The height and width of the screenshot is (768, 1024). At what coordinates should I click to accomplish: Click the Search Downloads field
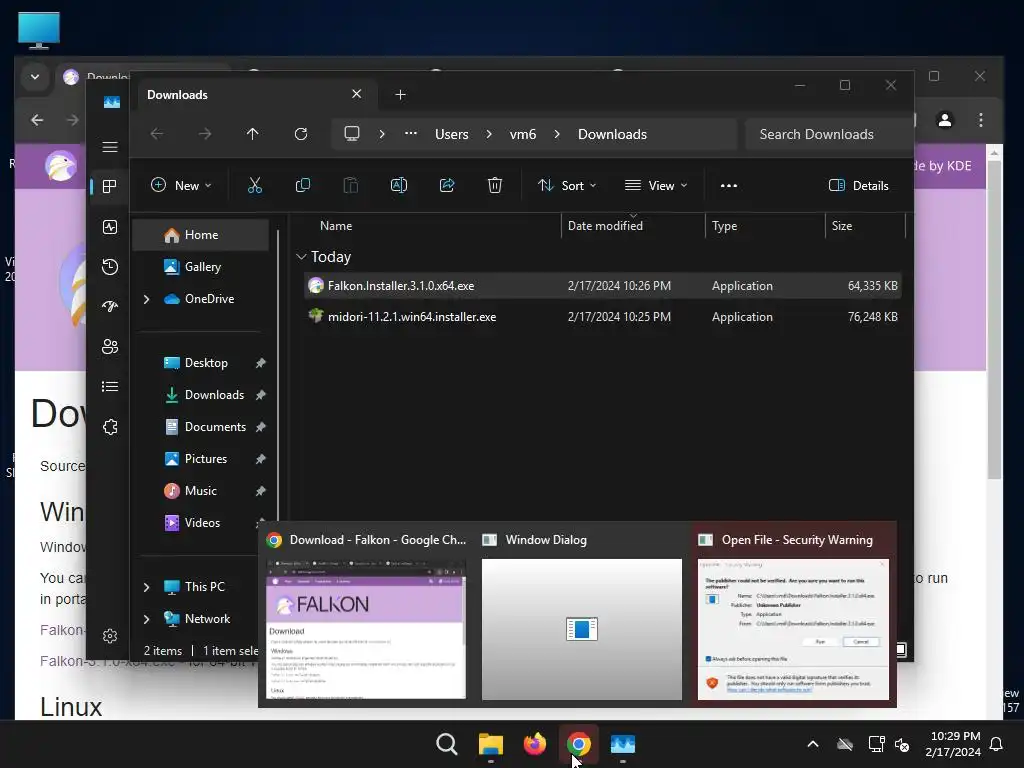pyautogui.click(x=829, y=134)
